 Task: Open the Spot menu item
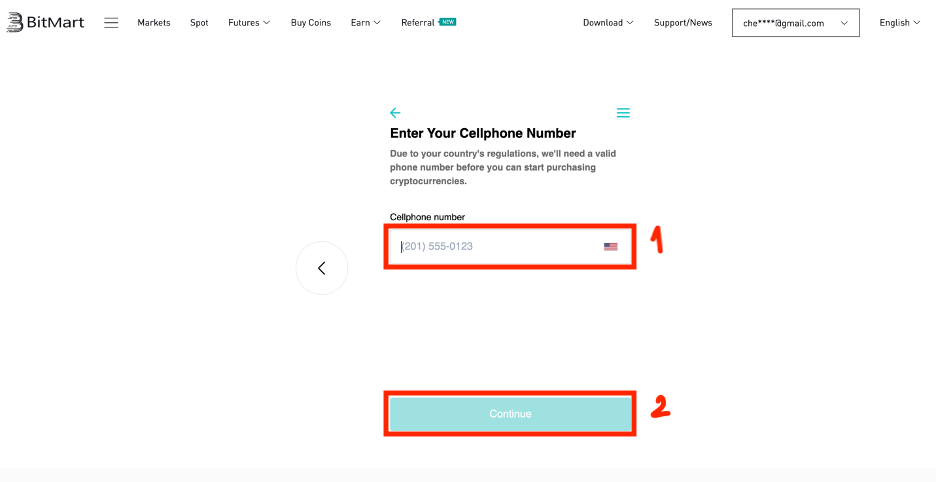tap(199, 23)
